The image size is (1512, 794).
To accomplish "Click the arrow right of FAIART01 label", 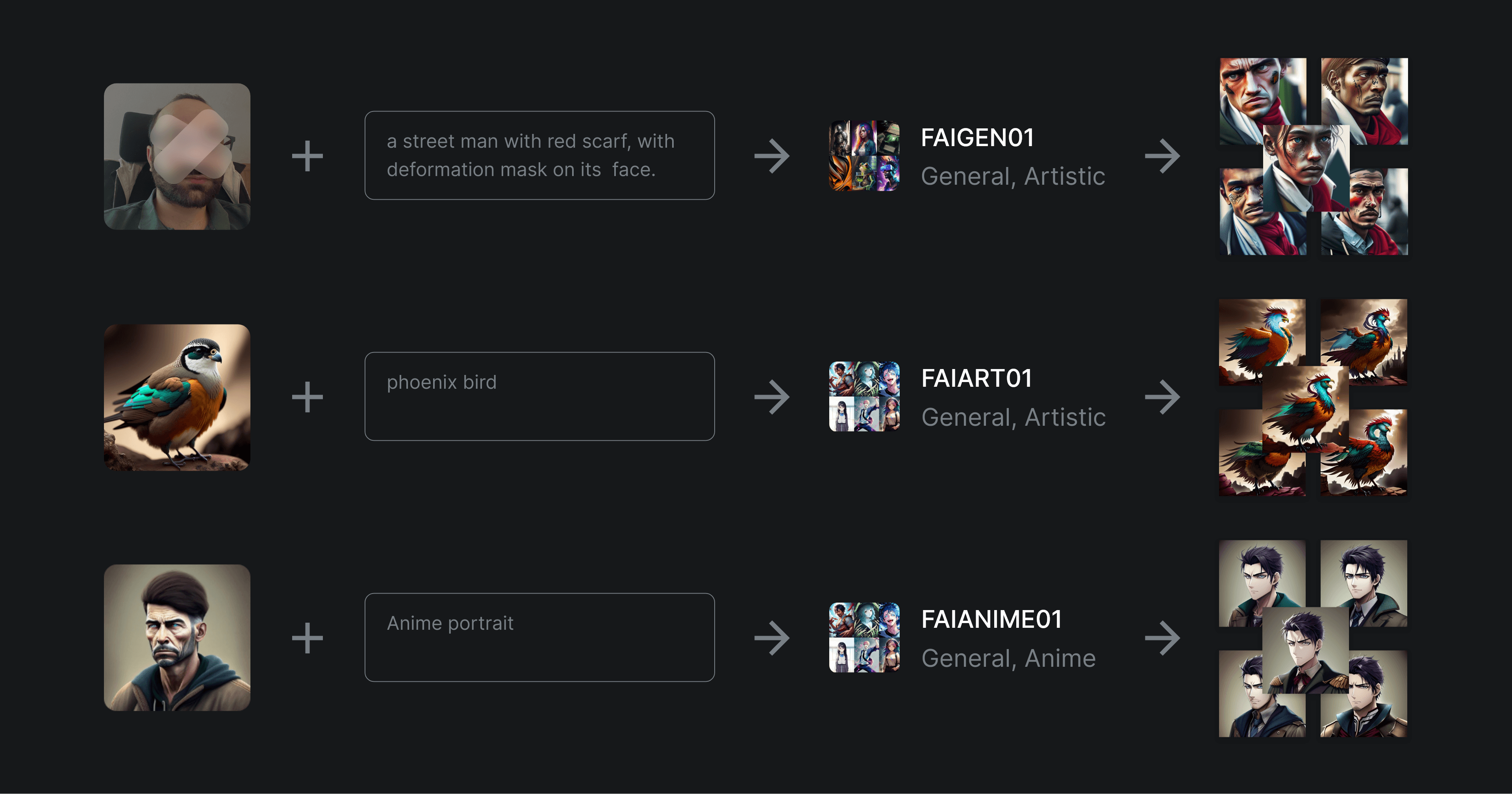I will pos(1162,397).
